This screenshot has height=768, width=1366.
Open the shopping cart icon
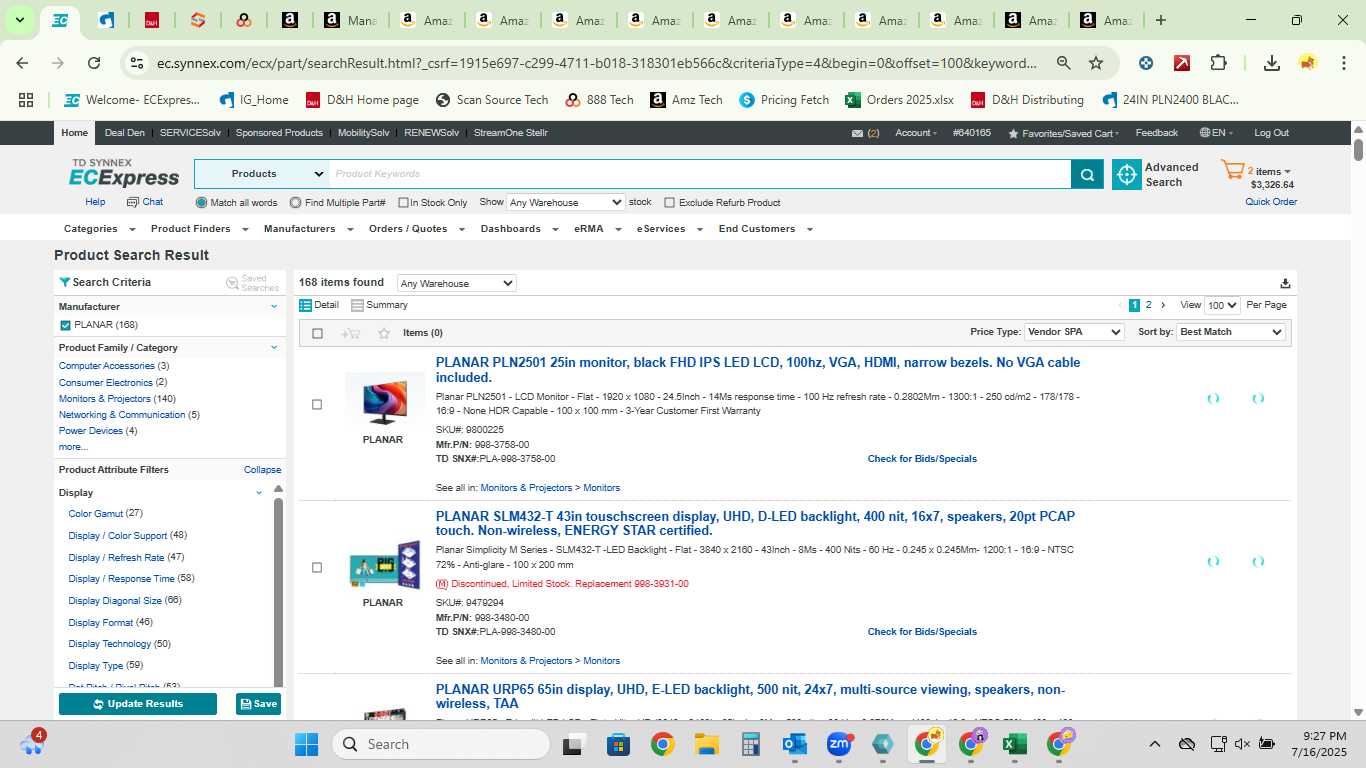[x=1232, y=171]
